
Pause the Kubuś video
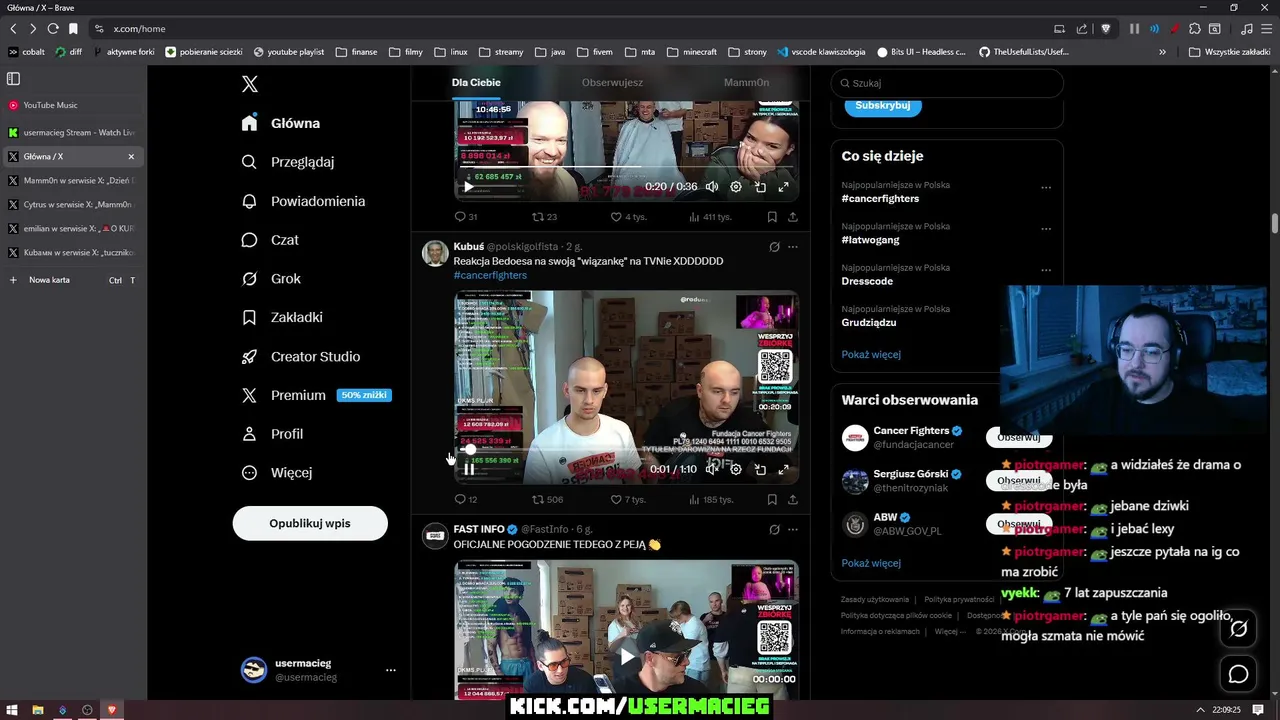(468, 469)
